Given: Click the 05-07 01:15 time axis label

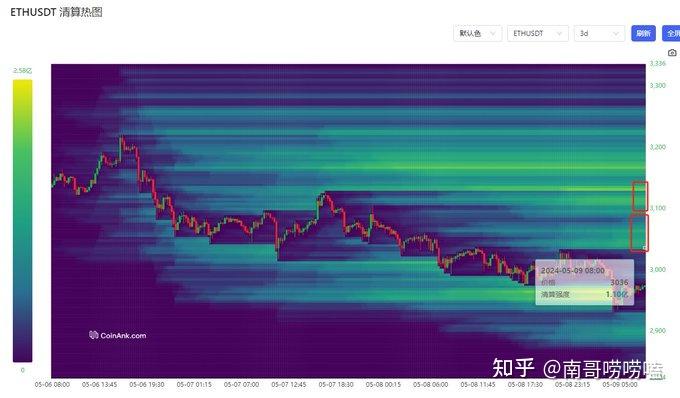Looking at the screenshot, I should pyautogui.click(x=194, y=385).
